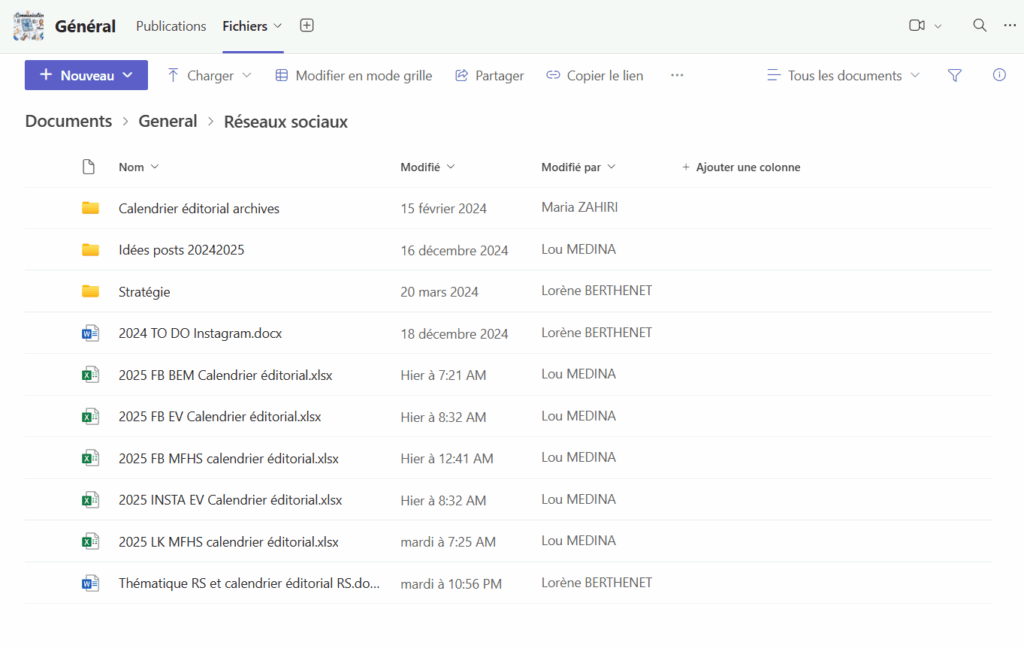Open the filter pane funnel icon

pyautogui.click(x=955, y=76)
